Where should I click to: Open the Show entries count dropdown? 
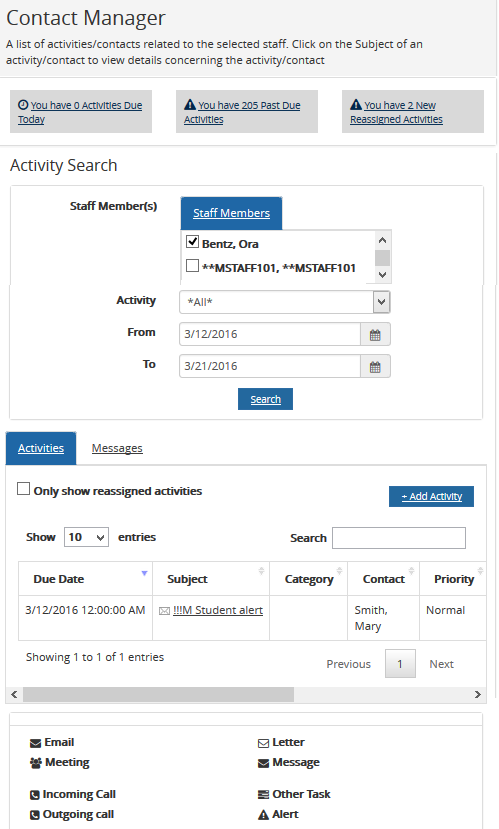click(86, 537)
